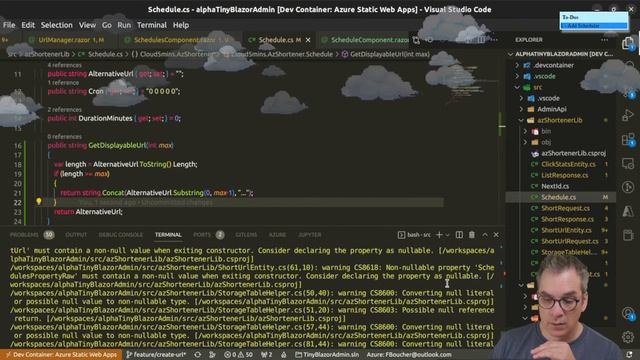Viewport: 640px width, 360px height.
Task: Click TinyBlazorAdmin.sln in status bar
Action: click(x=327, y=355)
